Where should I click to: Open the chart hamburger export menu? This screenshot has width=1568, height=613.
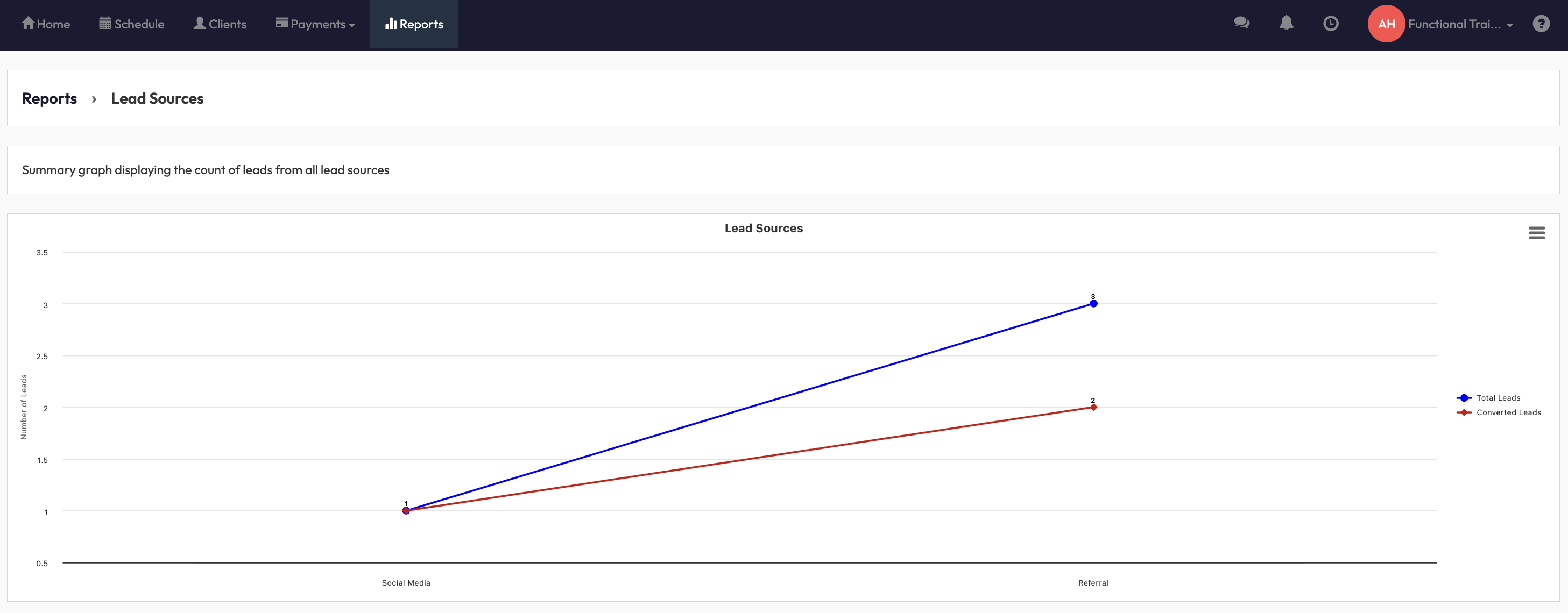[x=1536, y=233]
